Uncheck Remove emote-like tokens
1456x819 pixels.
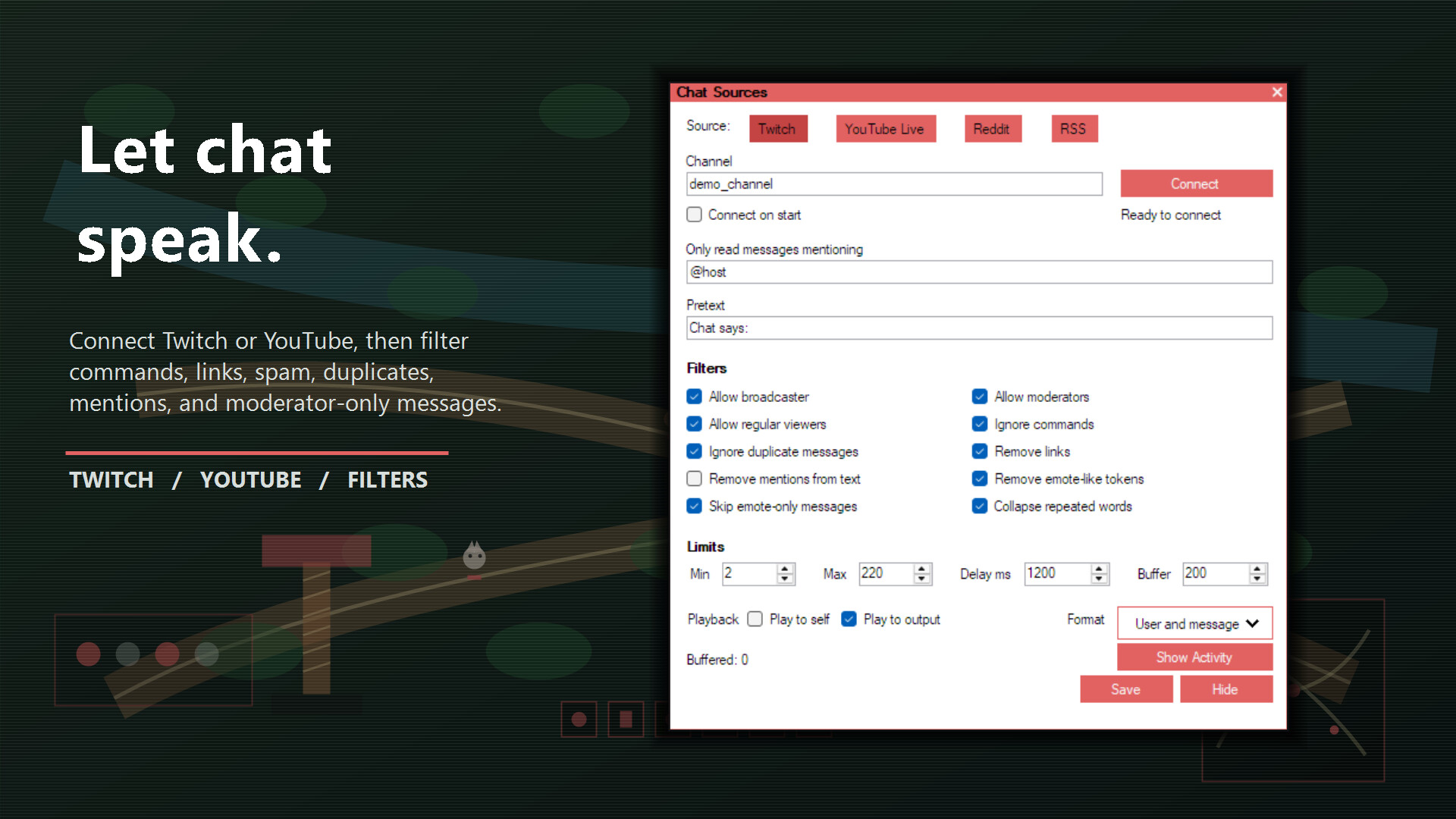980,479
